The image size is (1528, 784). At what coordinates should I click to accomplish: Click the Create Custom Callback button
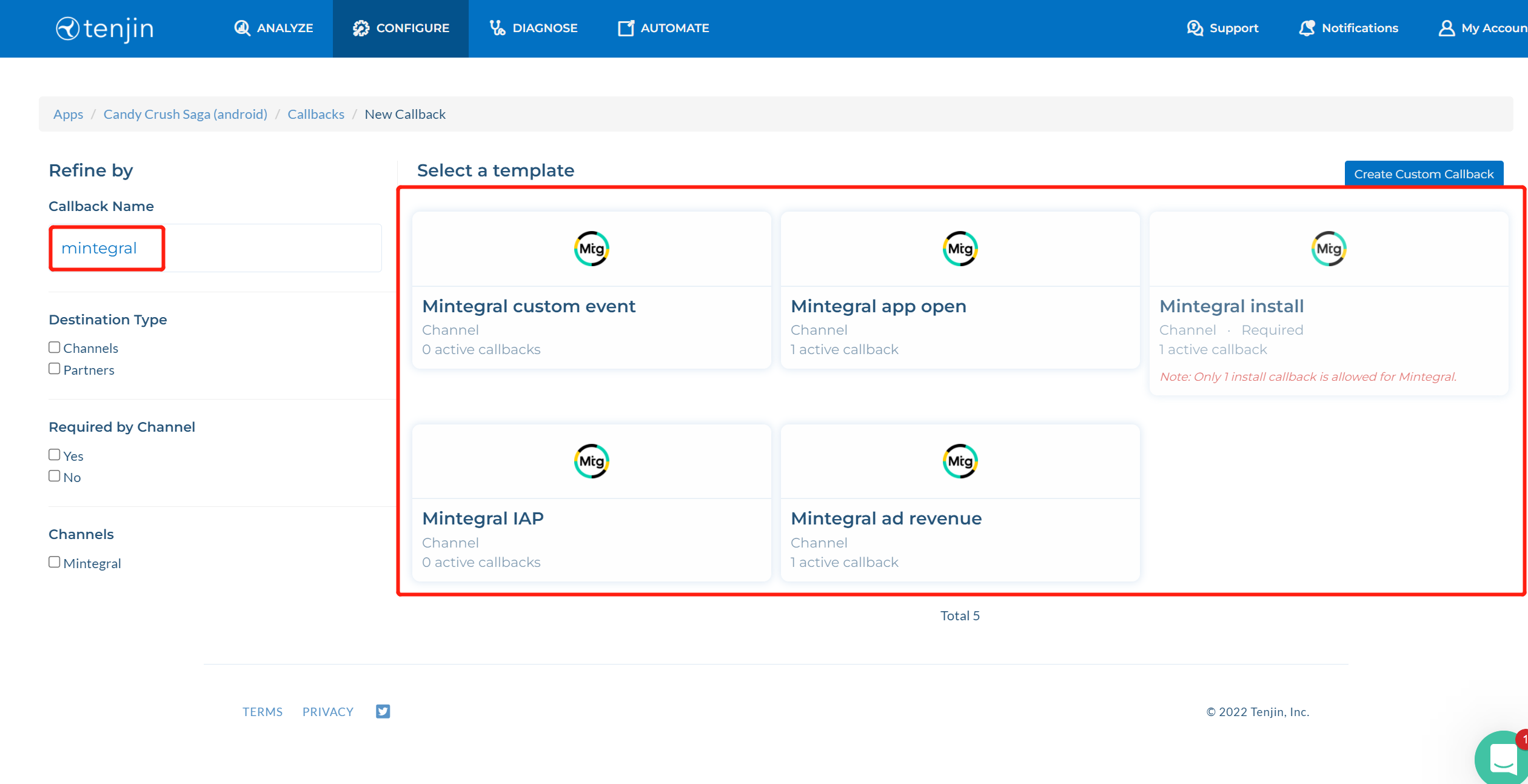tap(1424, 173)
